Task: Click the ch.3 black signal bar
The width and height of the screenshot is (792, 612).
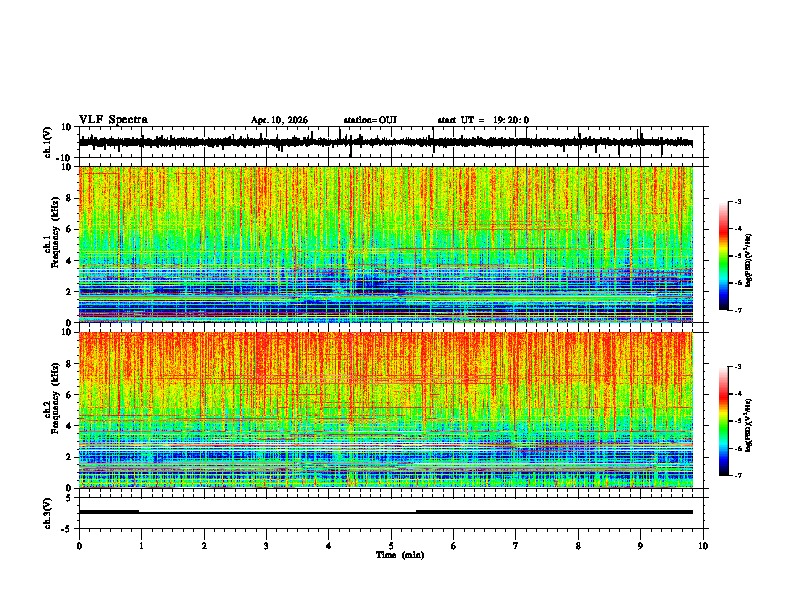Action: pos(386,512)
